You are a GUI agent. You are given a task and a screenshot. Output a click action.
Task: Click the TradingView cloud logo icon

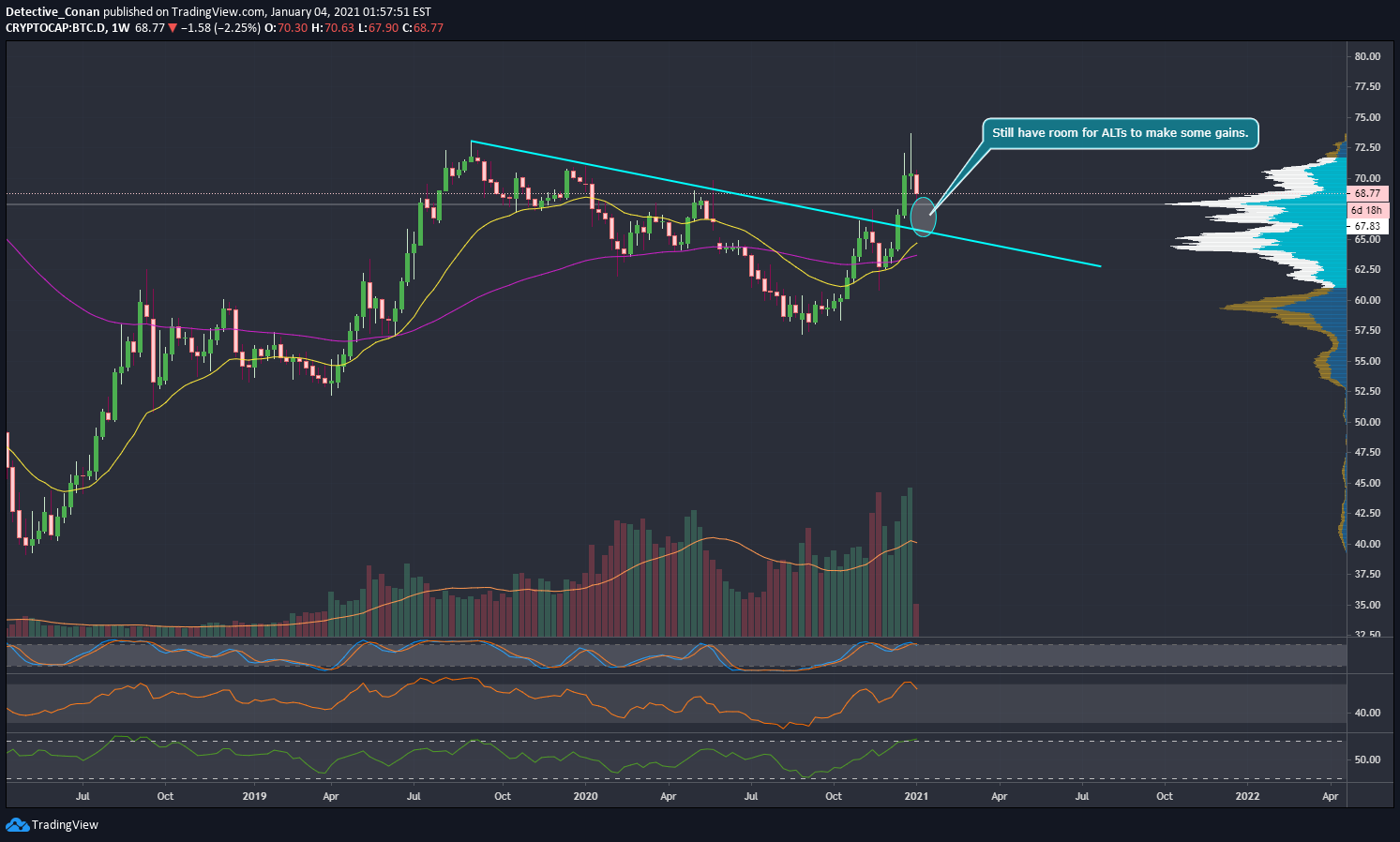17,824
